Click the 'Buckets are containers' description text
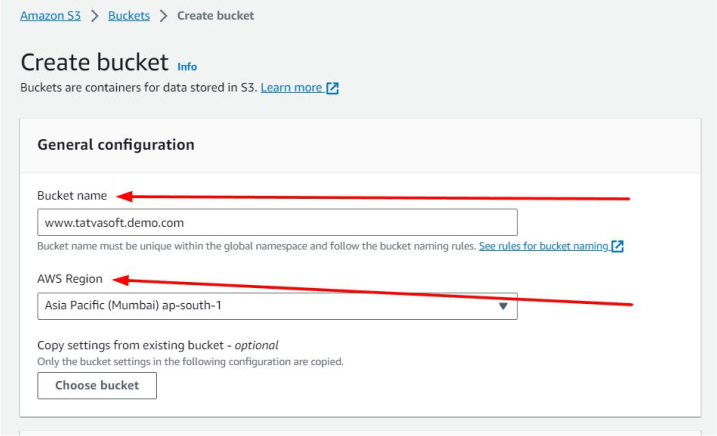This screenshot has height=436, width=717. pyautogui.click(x=138, y=88)
